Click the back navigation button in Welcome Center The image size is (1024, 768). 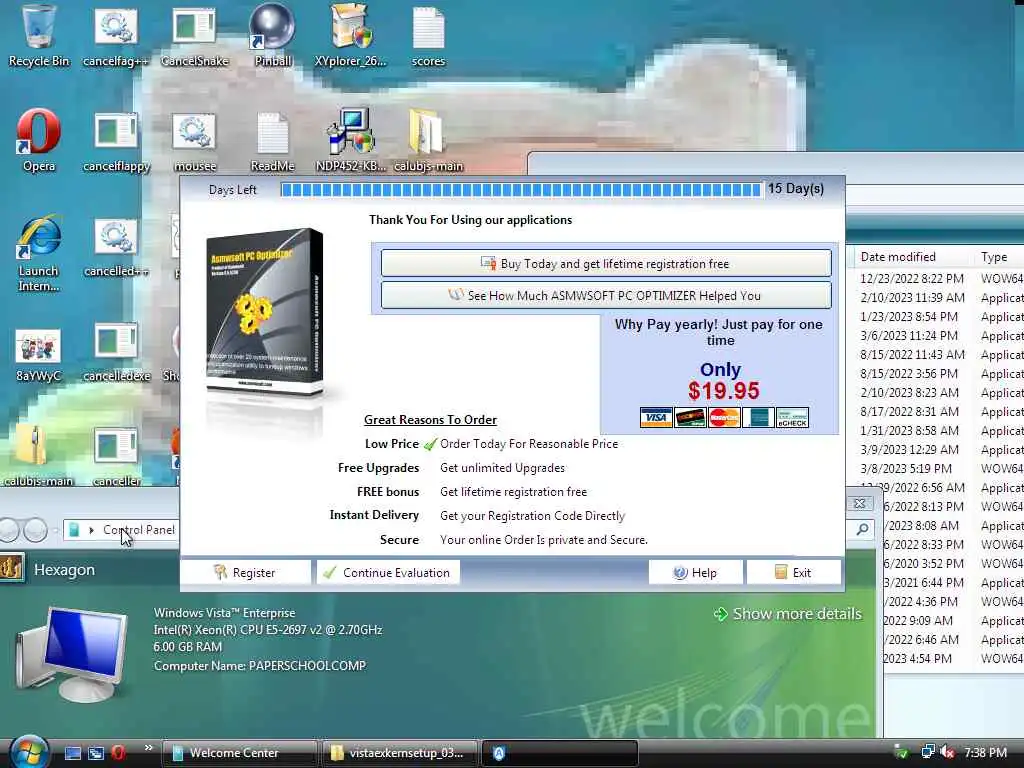tap(9, 530)
